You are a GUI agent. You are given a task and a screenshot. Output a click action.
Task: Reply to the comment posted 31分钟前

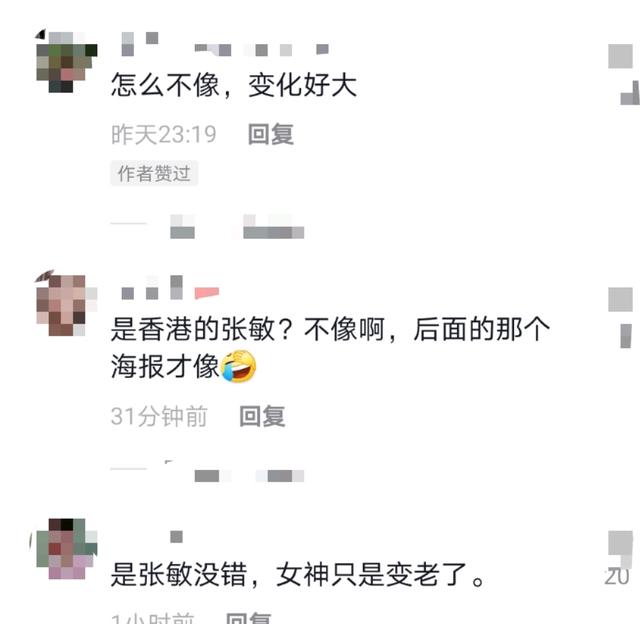[262, 416]
